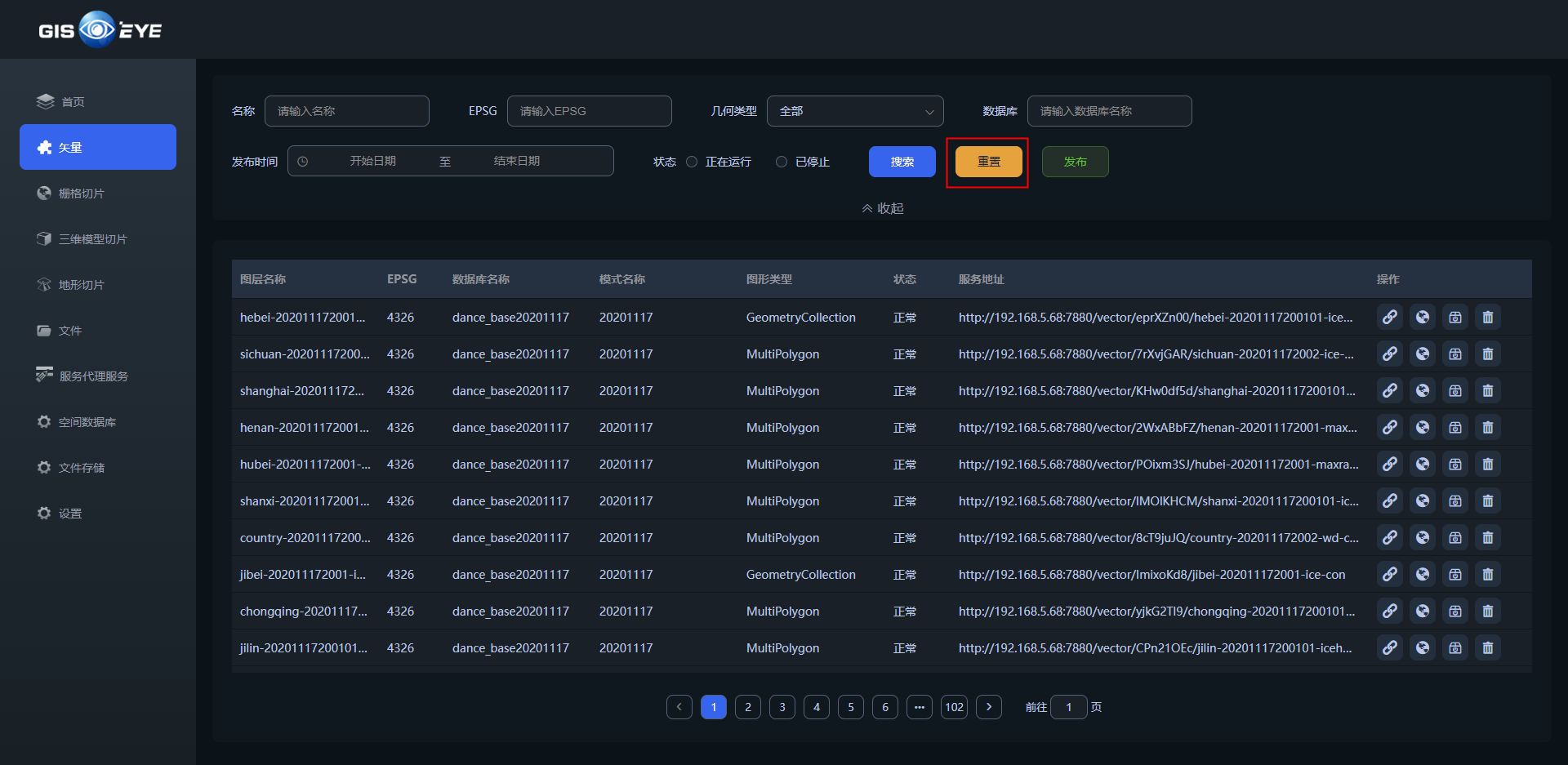This screenshot has height=765, width=1568.
Task: Open 地形切片 in the sidebar
Action: coord(98,284)
